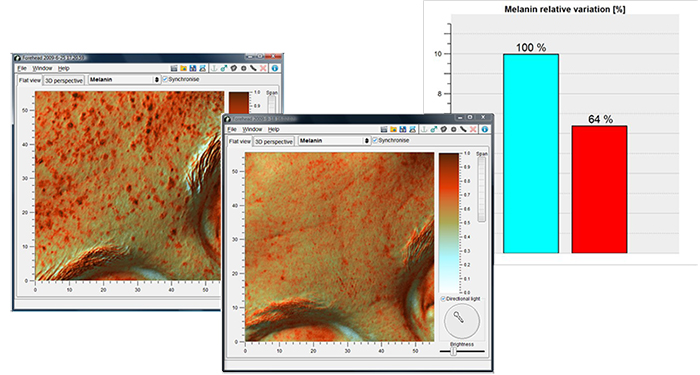700x375 pixels.
Task: Click the open folder icon in rear window
Action: click(x=183, y=68)
